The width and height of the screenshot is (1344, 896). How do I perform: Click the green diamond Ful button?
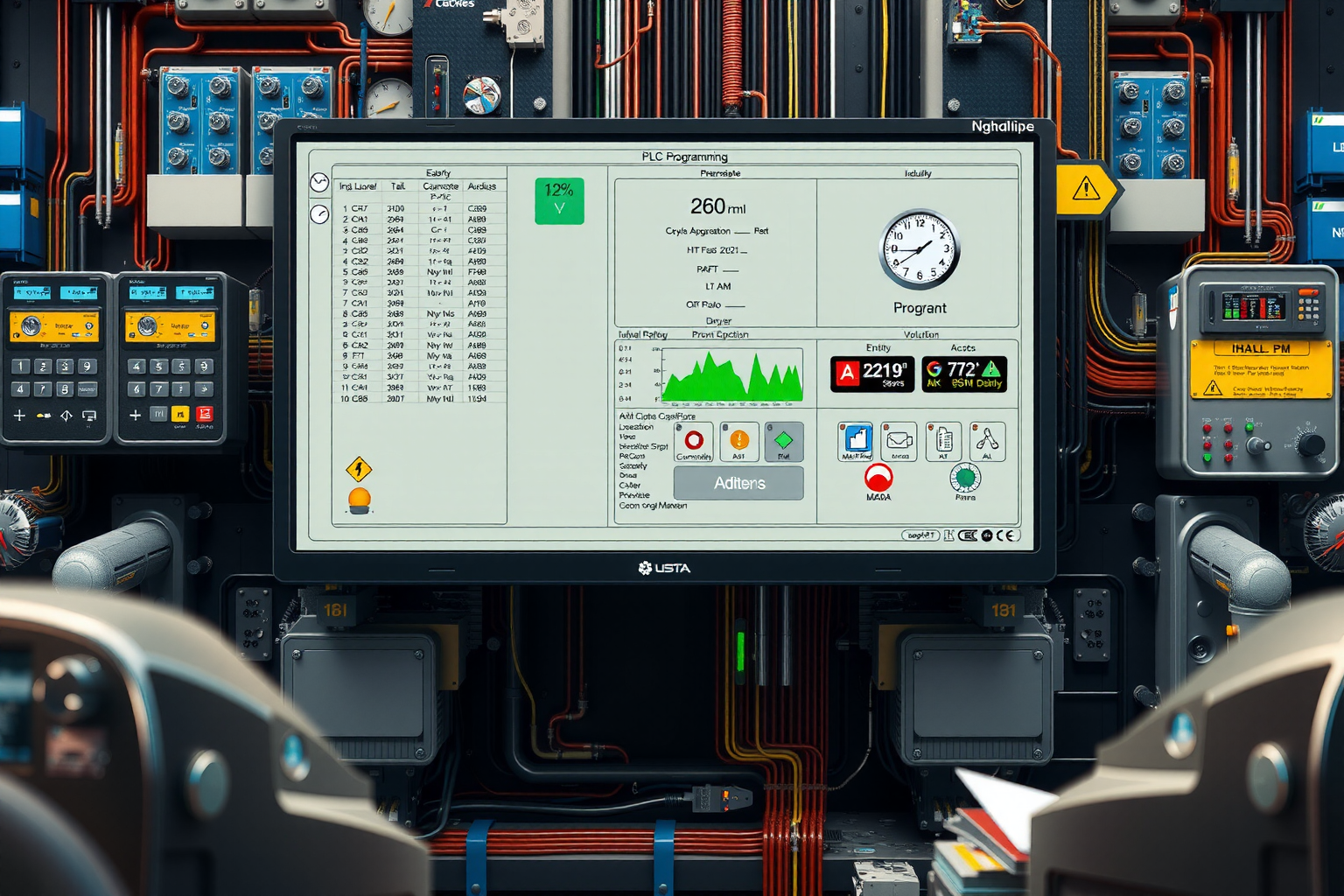click(783, 442)
